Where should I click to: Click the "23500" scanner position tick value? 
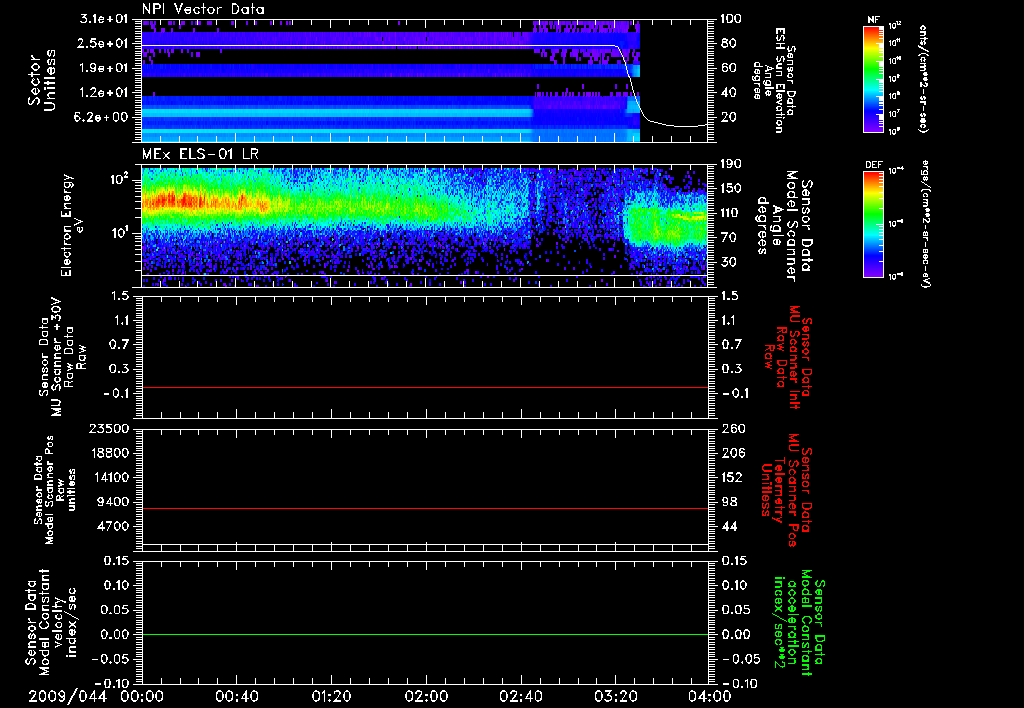click(108, 429)
